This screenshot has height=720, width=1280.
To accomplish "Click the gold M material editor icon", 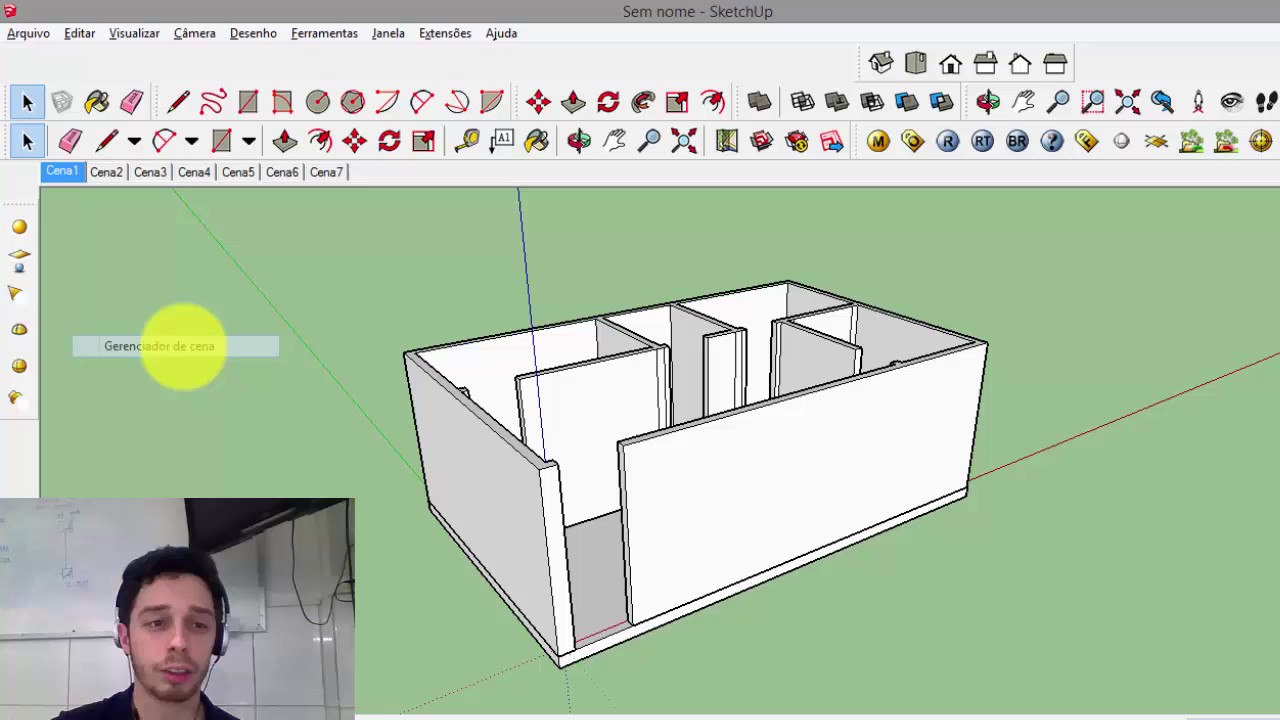I will pyautogui.click(x=878, y=141).
